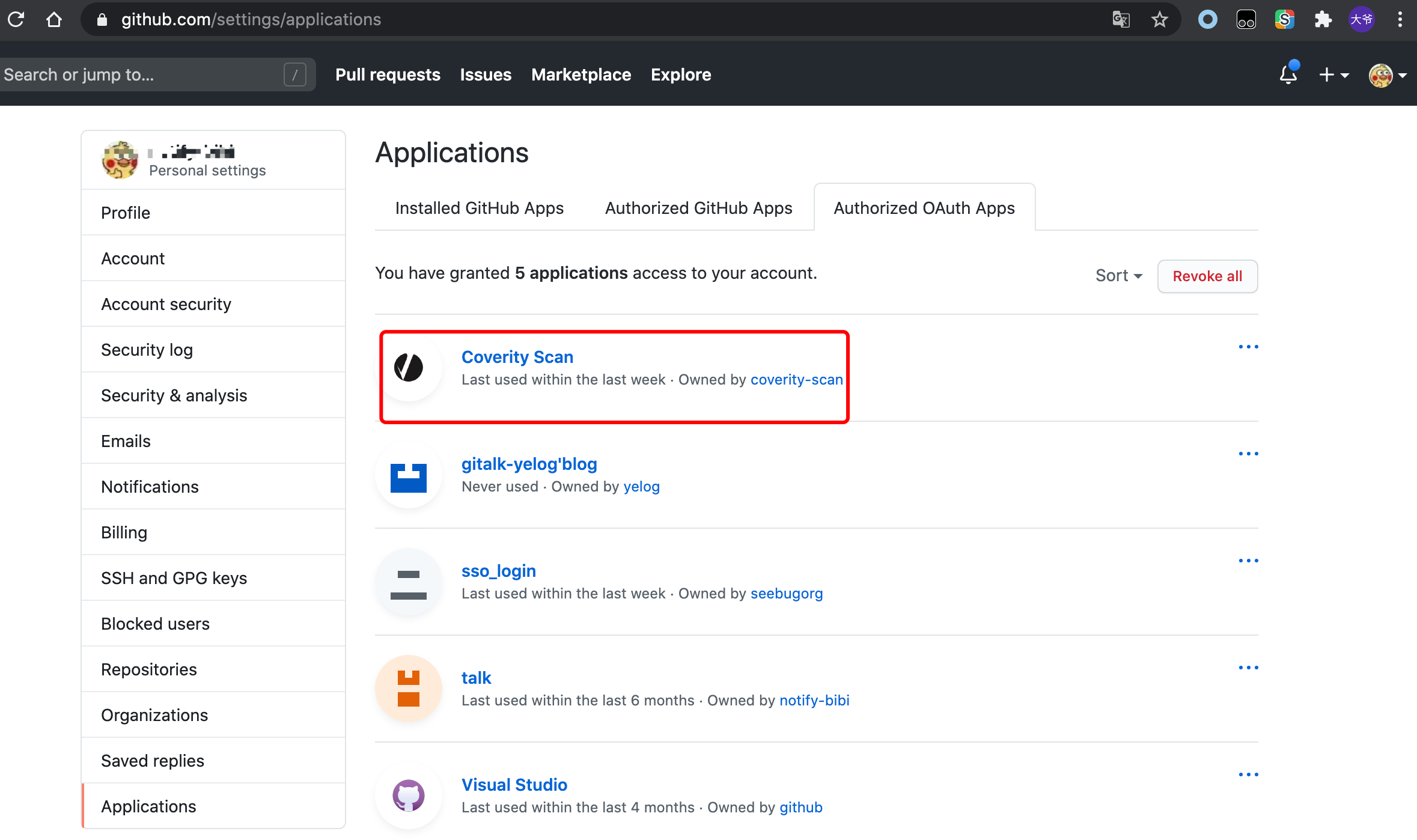Viewport: 1417px width, 840px height.
Task: Open the Coverity Scan application link
Action: point(517,357)
